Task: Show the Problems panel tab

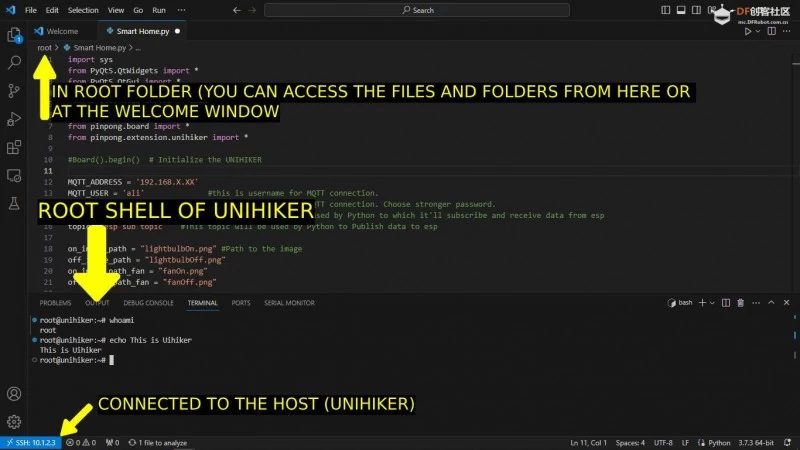Action: pyautogui.click(x=55, y=303)
